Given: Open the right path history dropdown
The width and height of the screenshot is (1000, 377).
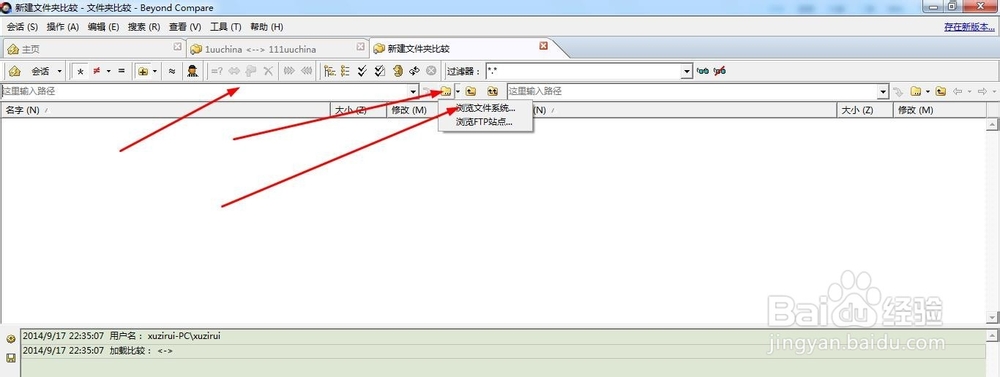Looking at the screenshot, I should (x=883, y=92).
